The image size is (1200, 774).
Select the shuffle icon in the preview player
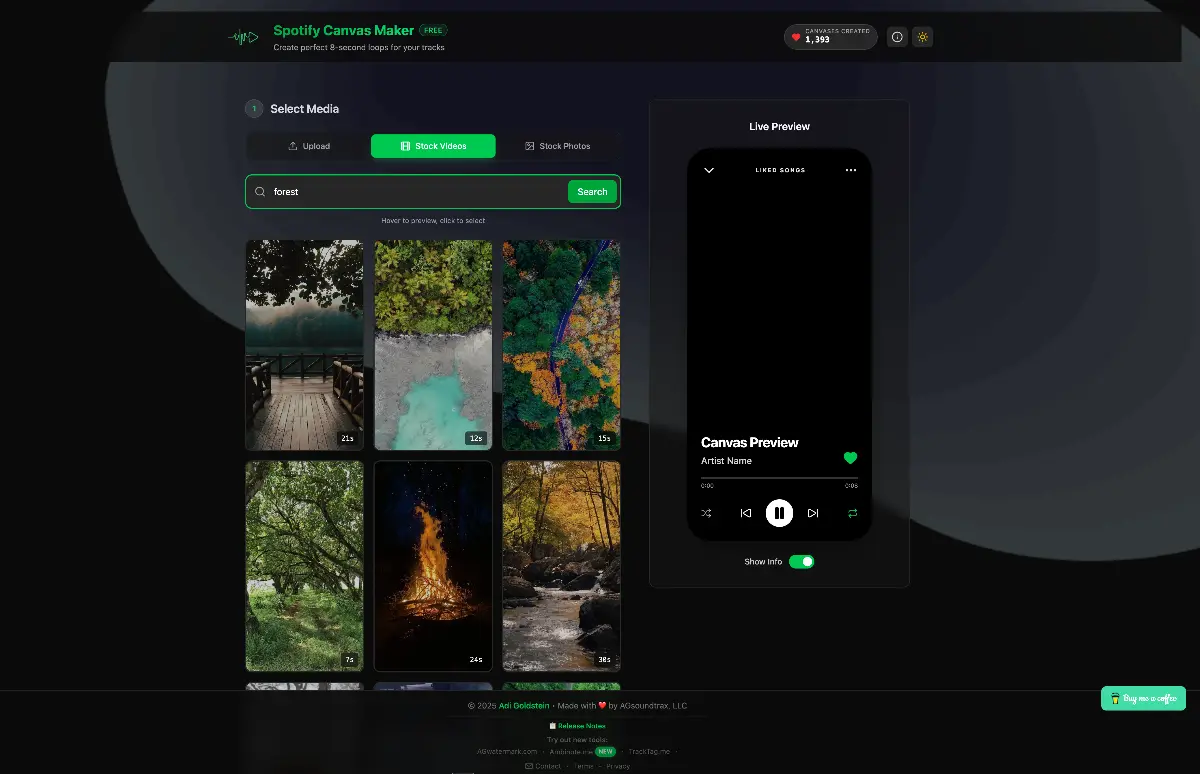(706, 513)
